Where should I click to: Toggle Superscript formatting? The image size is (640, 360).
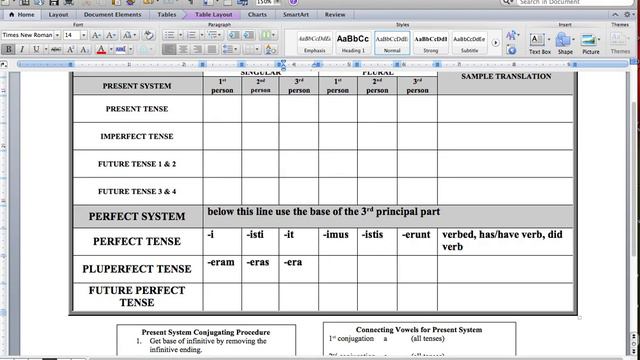pos(70,49)
